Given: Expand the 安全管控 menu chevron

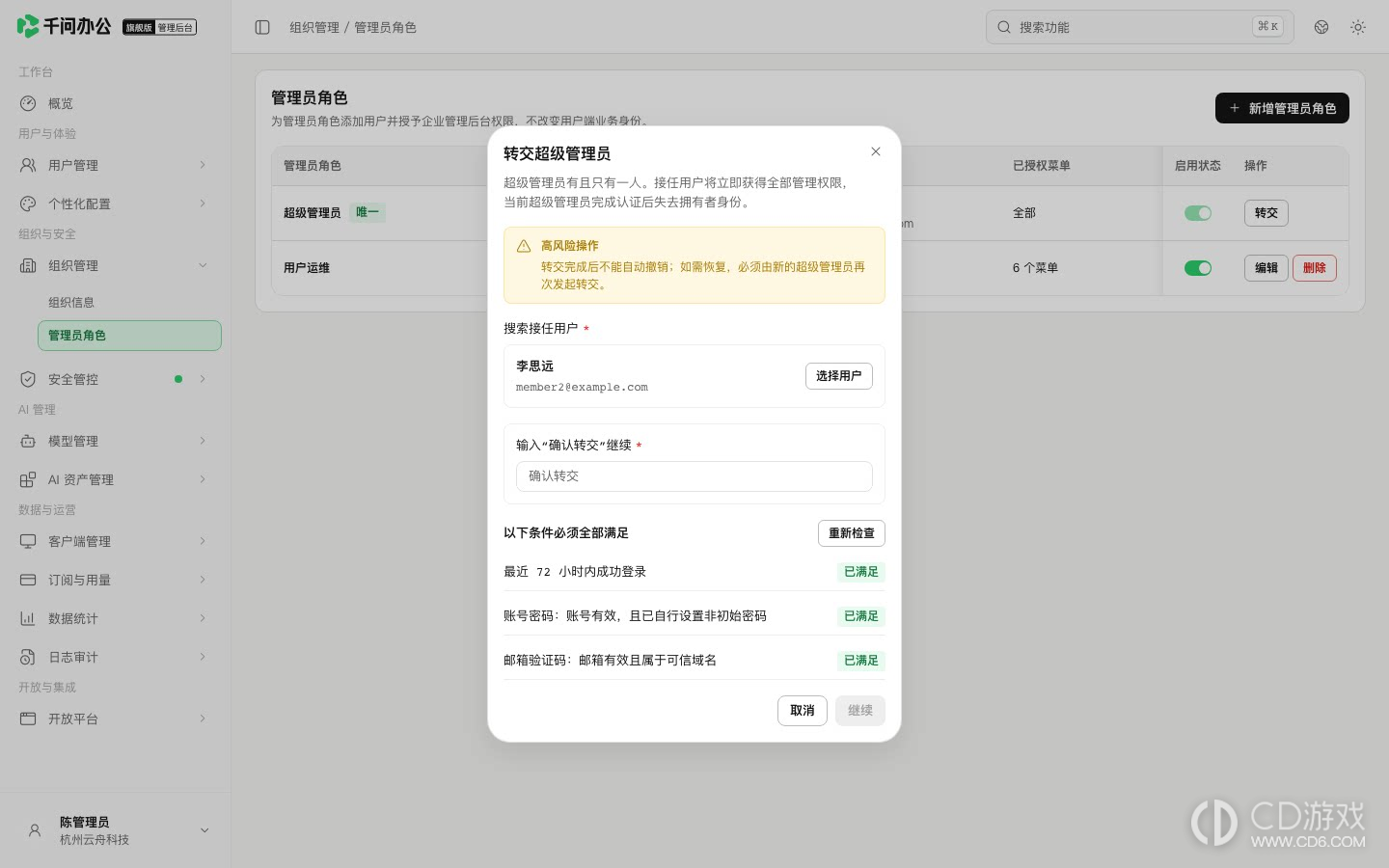Looking at the screenshot, I should [x=203, y=379].
